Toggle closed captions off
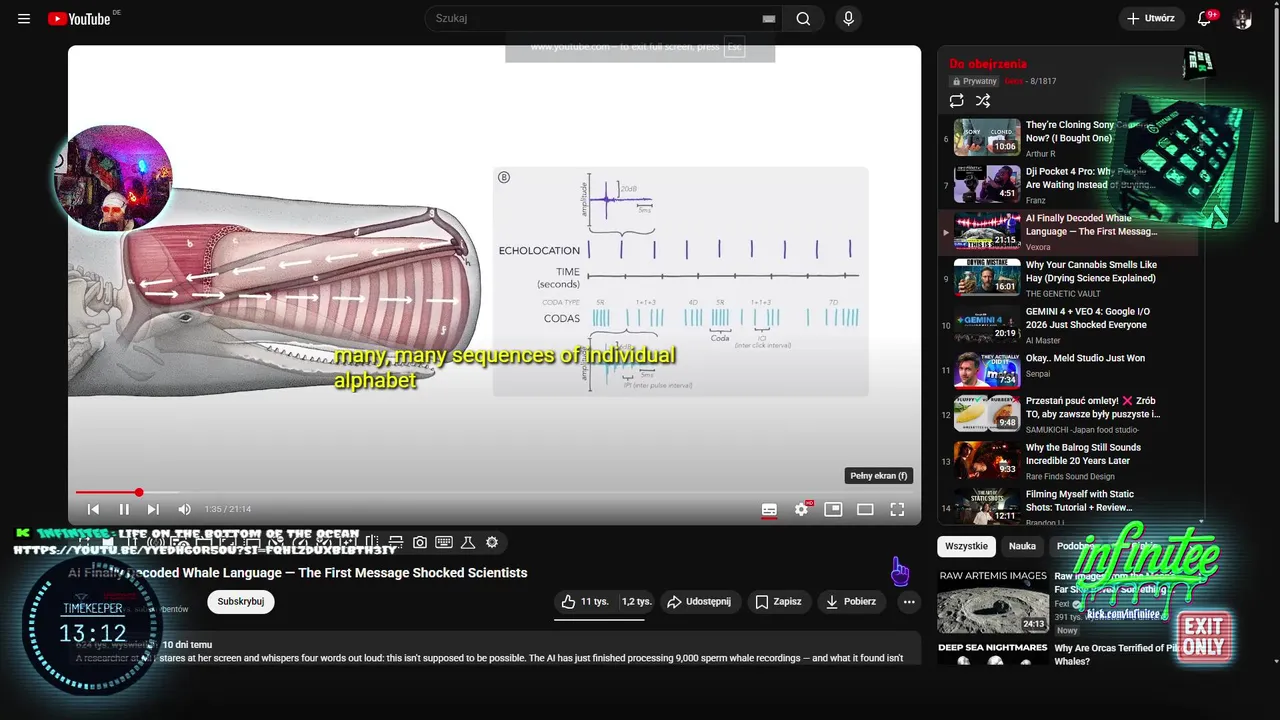 (769, 509)
